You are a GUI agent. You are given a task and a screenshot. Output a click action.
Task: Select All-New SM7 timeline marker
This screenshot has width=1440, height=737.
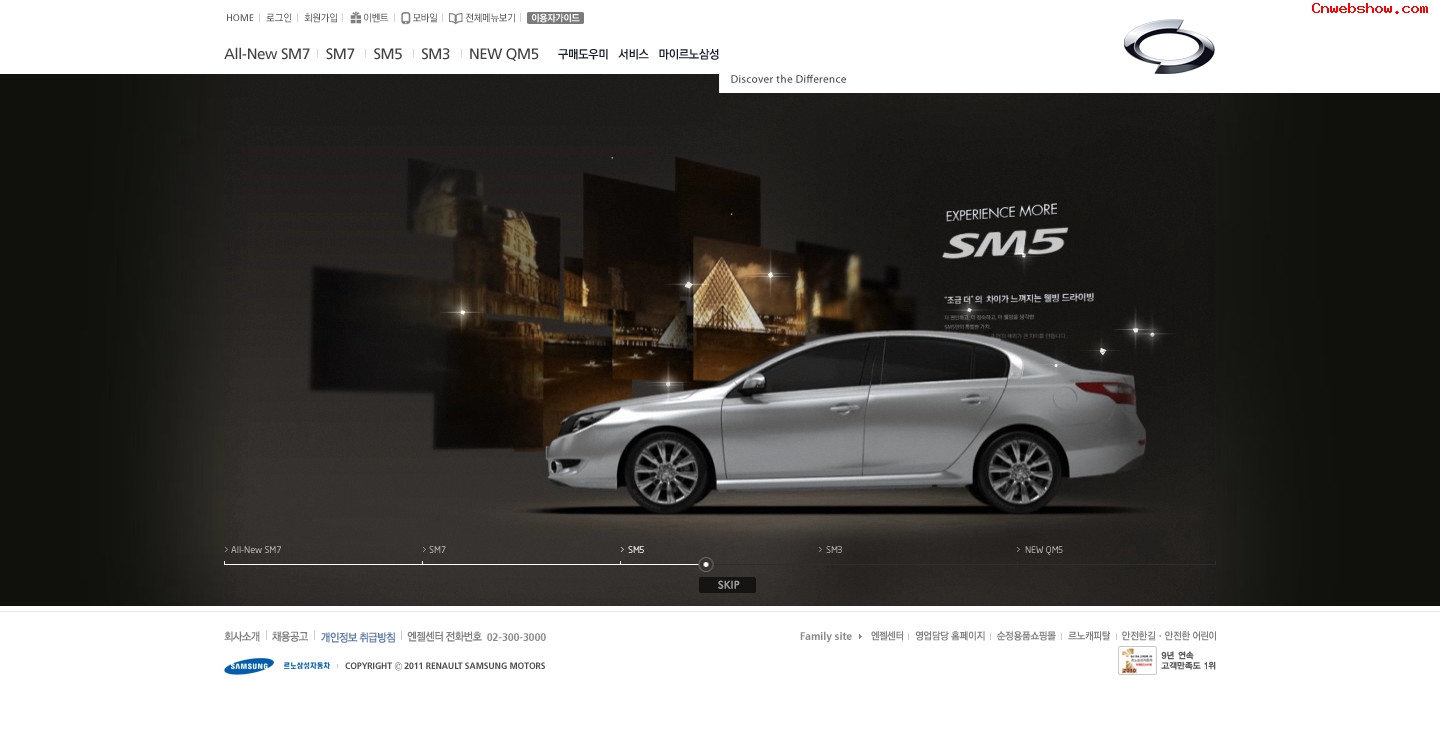(x=255, y=550)
